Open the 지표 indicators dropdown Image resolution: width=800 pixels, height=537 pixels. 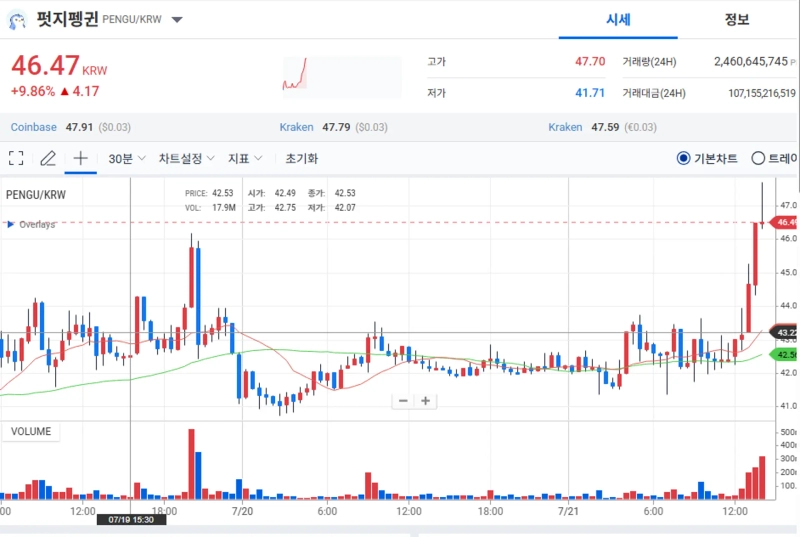click(245, 158)
